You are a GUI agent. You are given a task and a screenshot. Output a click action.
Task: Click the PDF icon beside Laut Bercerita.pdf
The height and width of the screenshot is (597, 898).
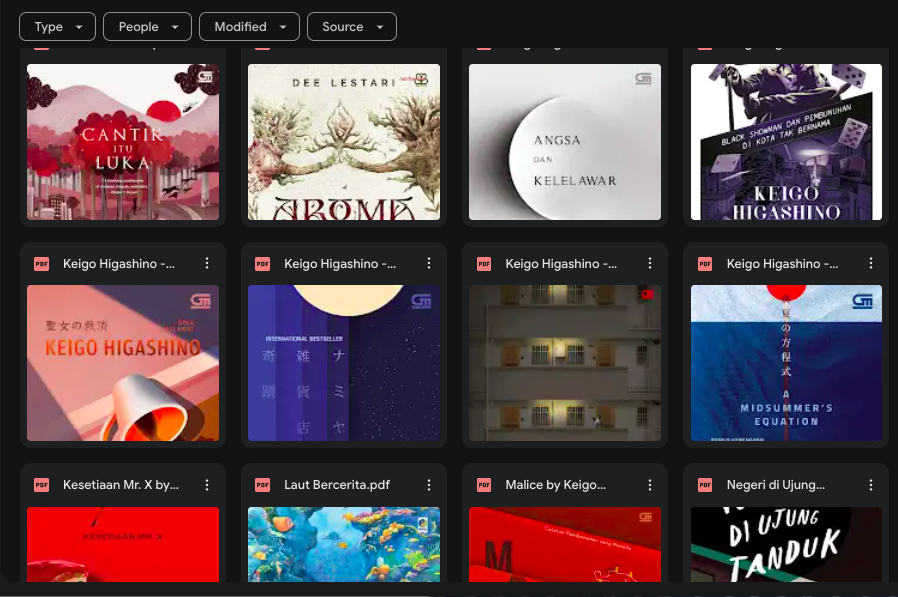[262, 485]
